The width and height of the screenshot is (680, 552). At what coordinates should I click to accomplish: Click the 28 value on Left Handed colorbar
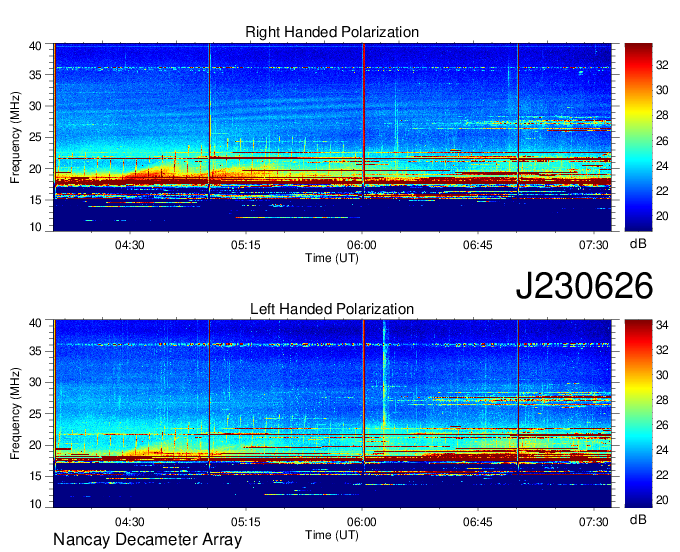point(662,400)
